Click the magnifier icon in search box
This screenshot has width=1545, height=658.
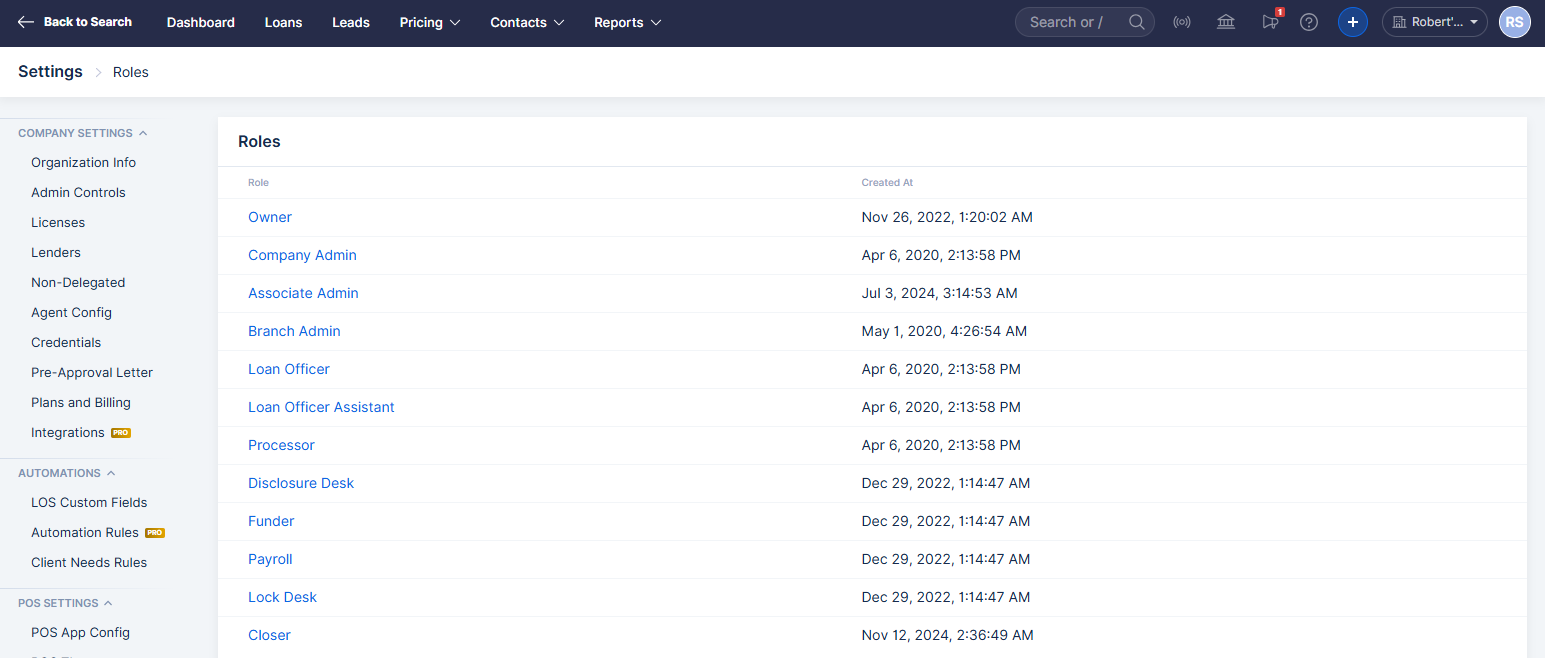(x=1137, y=22)
